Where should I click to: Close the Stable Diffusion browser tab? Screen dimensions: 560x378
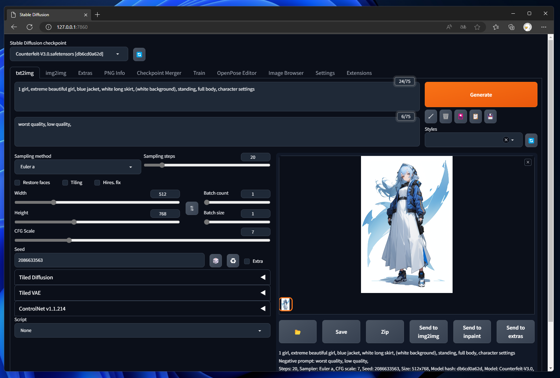point(86,15)
